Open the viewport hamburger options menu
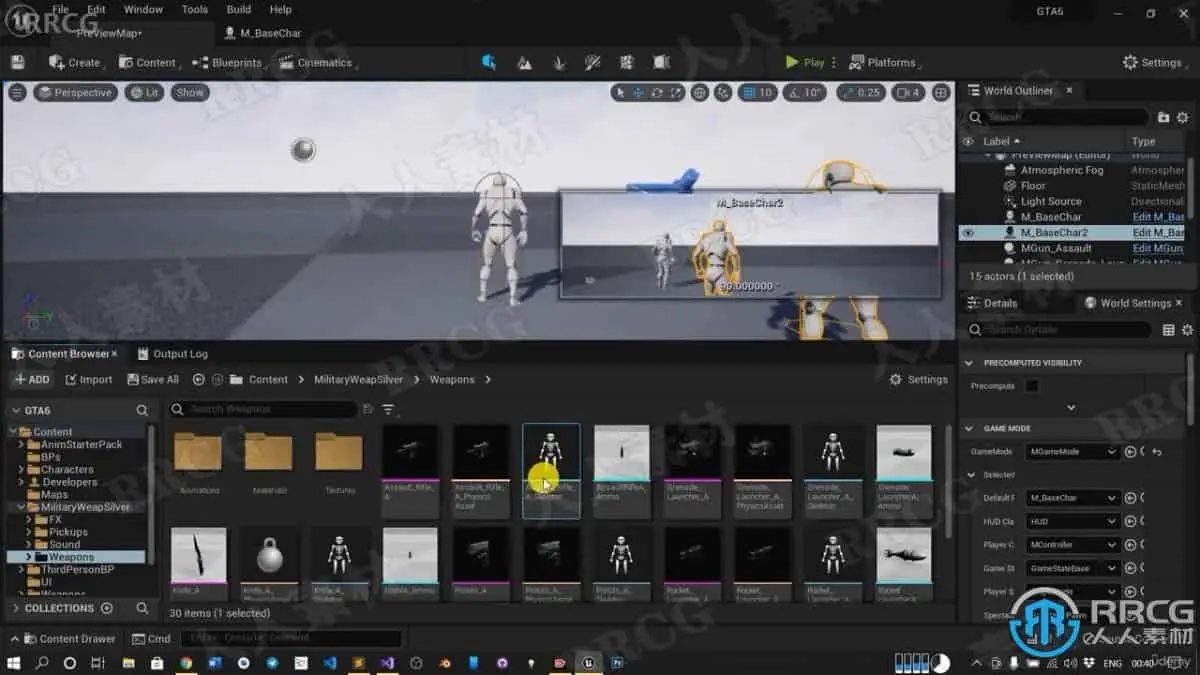The image size is (1200, 675). 16,92
